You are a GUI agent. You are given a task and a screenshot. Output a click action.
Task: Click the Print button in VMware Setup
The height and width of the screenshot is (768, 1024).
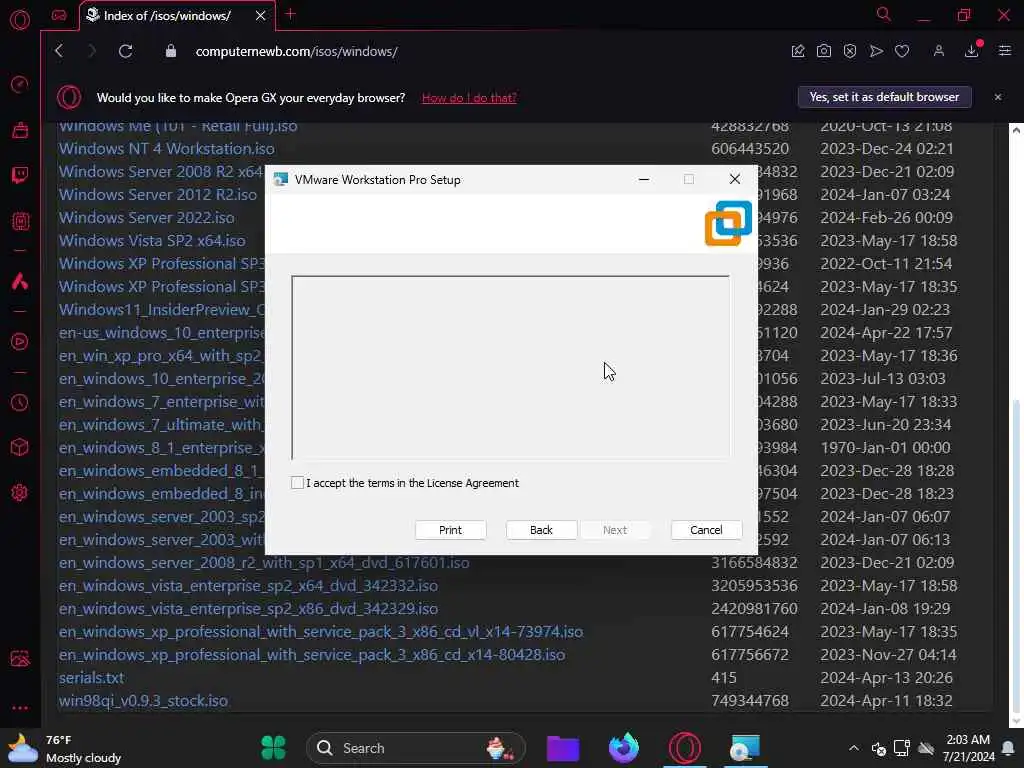click(x=450, y=530)
